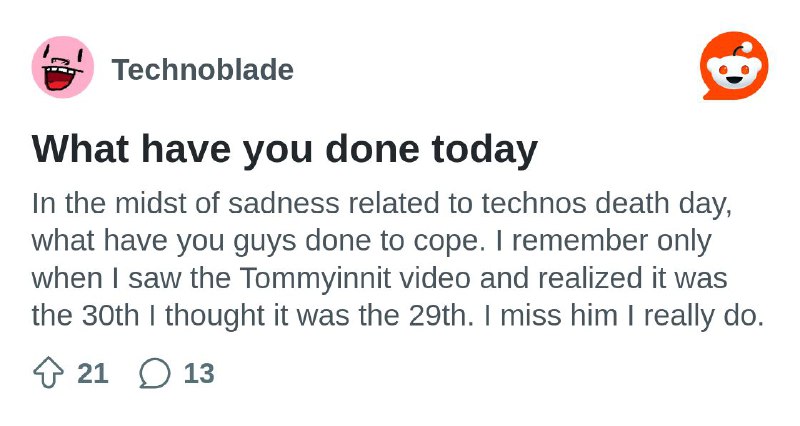Click the white Snoo face inside Reddit logo

(734, 71)
